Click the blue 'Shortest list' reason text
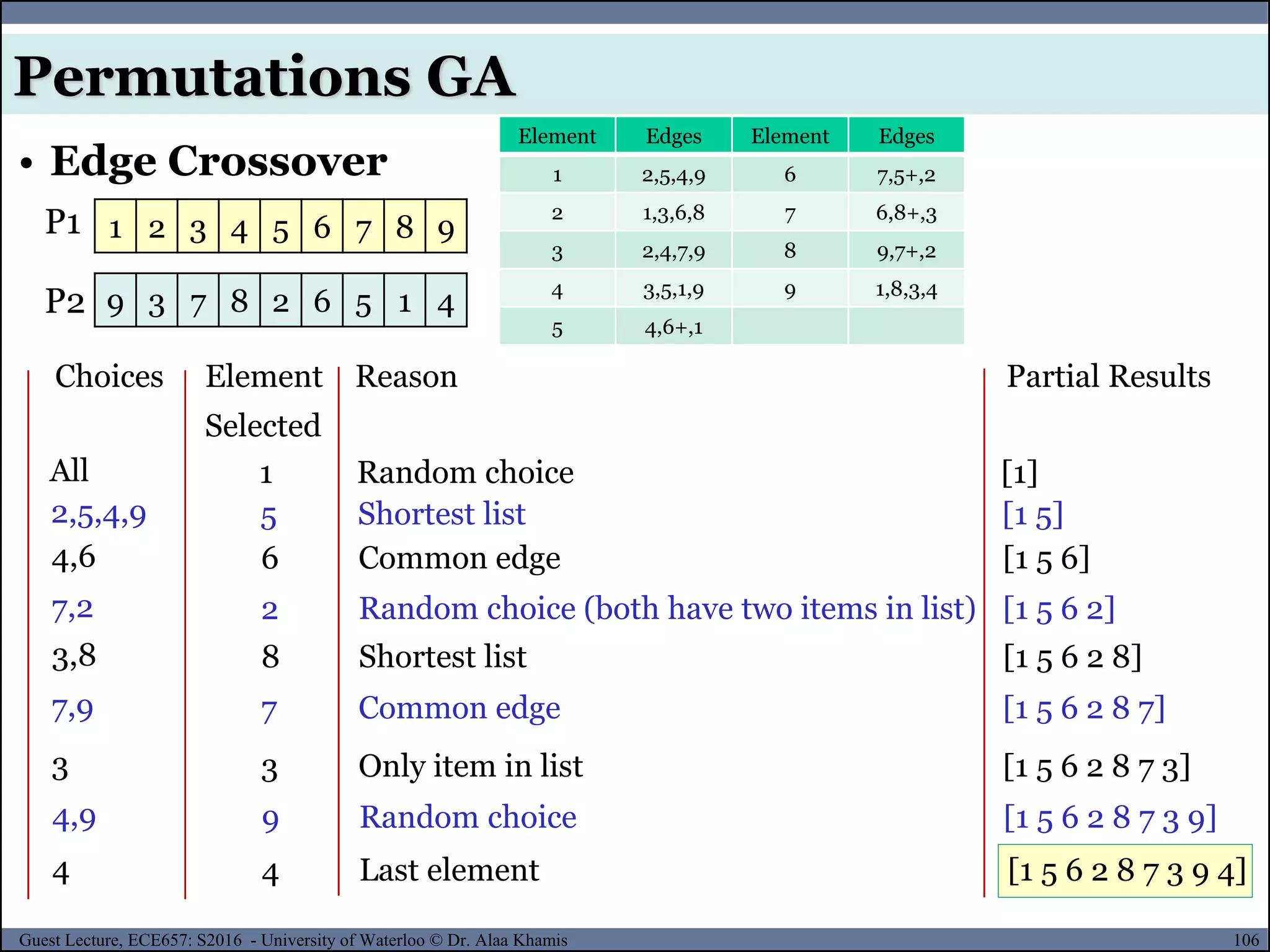Image resolution: width=1270 pixels, height=952 pixels. tap(442, 514)
